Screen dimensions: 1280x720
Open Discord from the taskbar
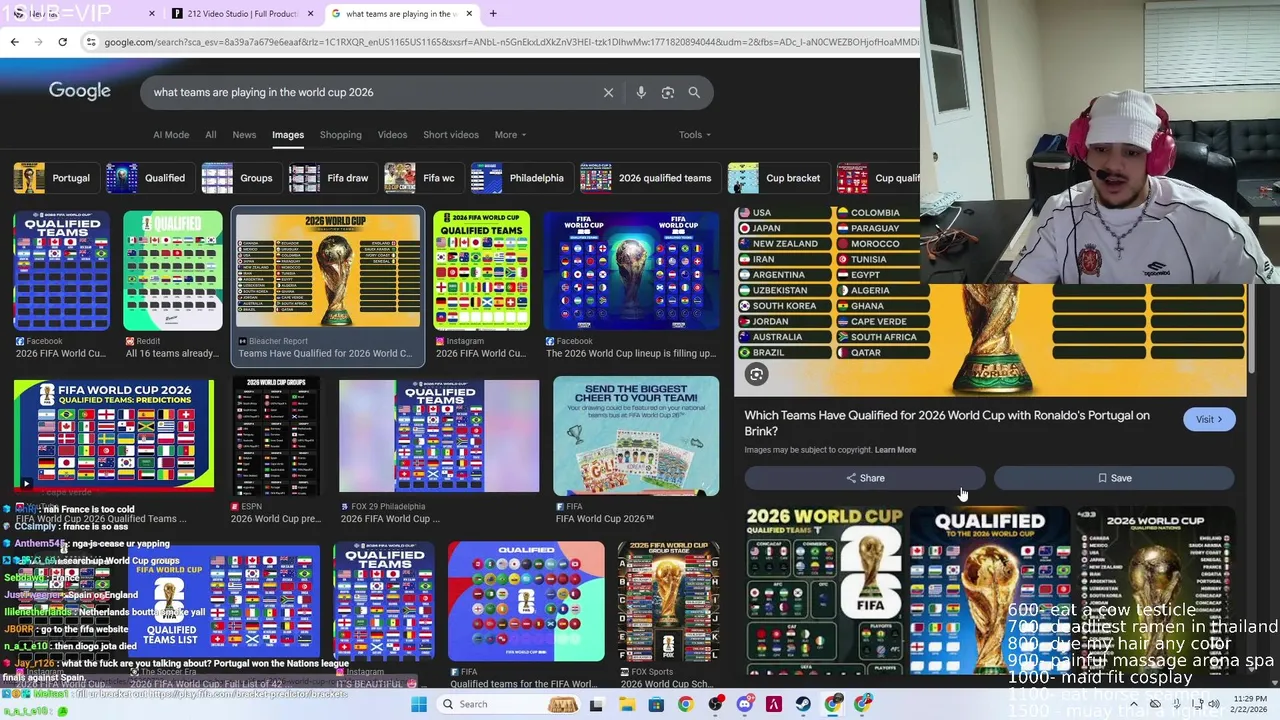(x=745, y=704)
